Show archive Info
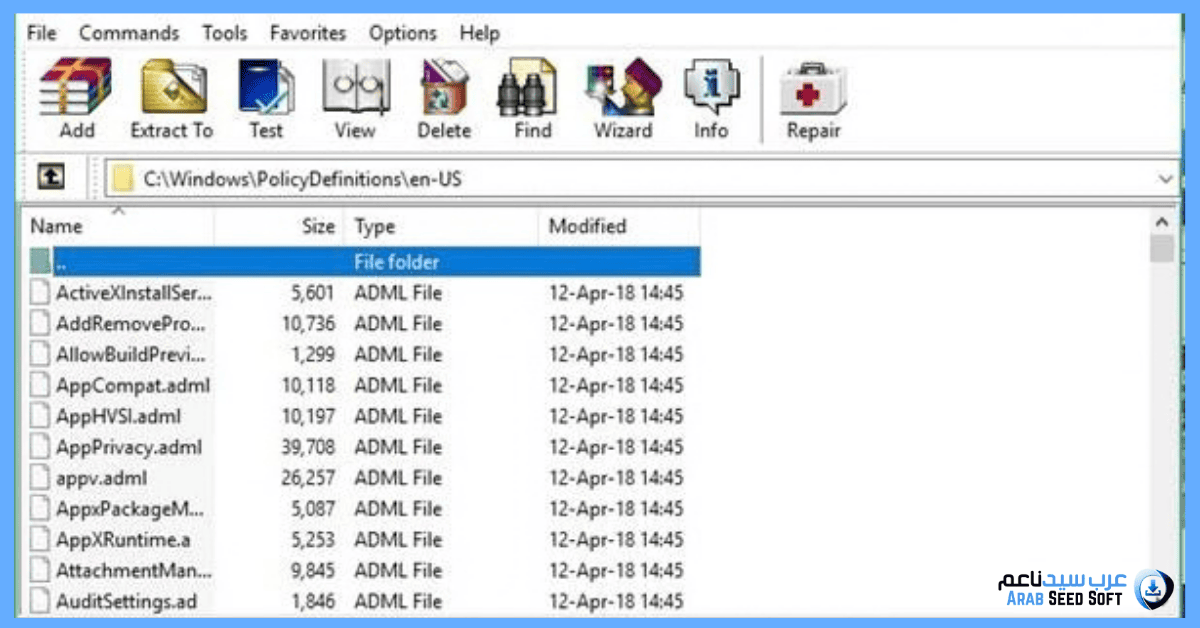The image size is (1200, 628). (x=711, y=99)
